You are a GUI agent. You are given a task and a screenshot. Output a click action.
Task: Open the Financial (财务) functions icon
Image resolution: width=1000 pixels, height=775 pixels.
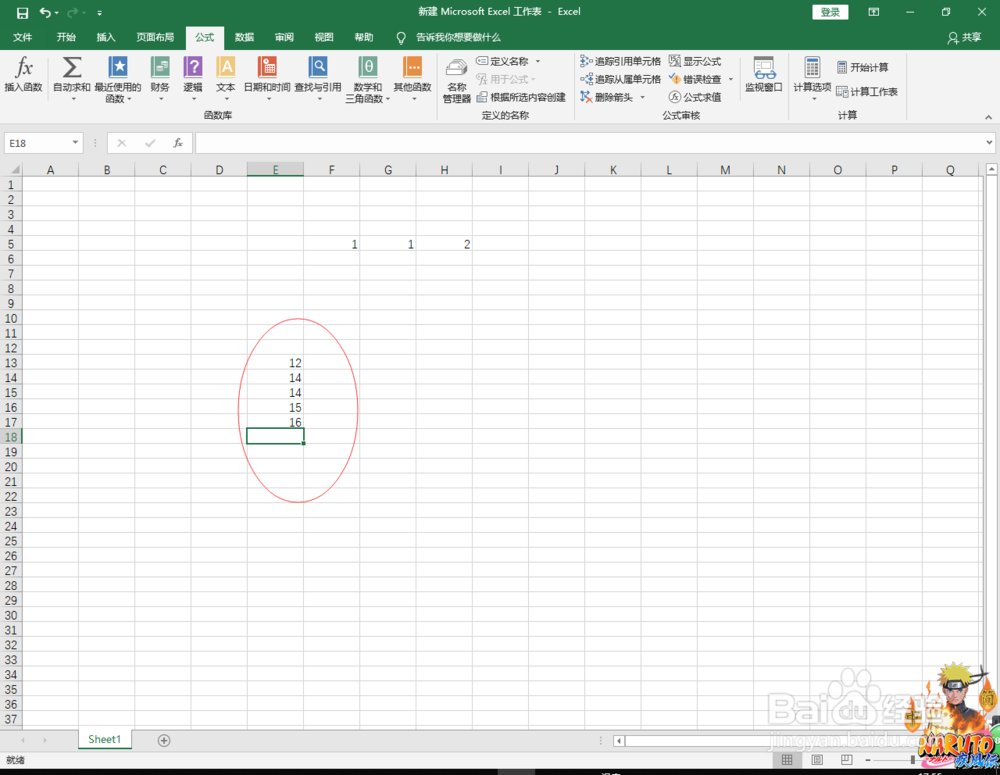pos(160,68)
